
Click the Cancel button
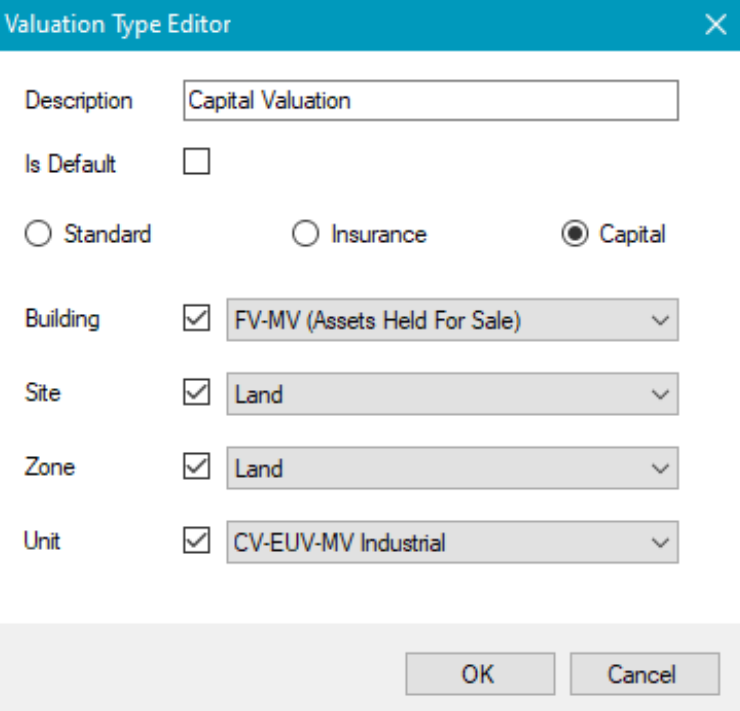[644, 674]
